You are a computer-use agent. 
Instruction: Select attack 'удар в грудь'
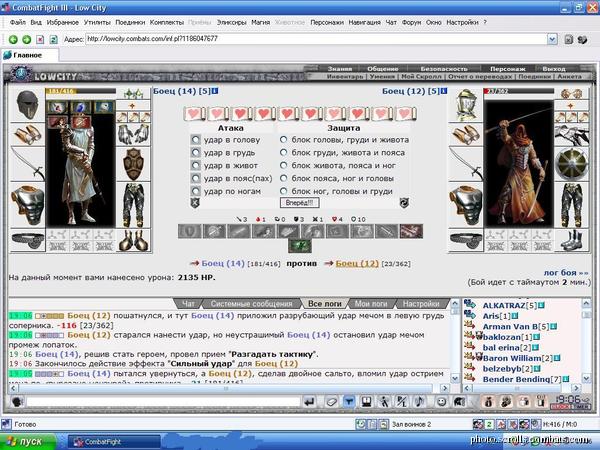pos(196,153)
